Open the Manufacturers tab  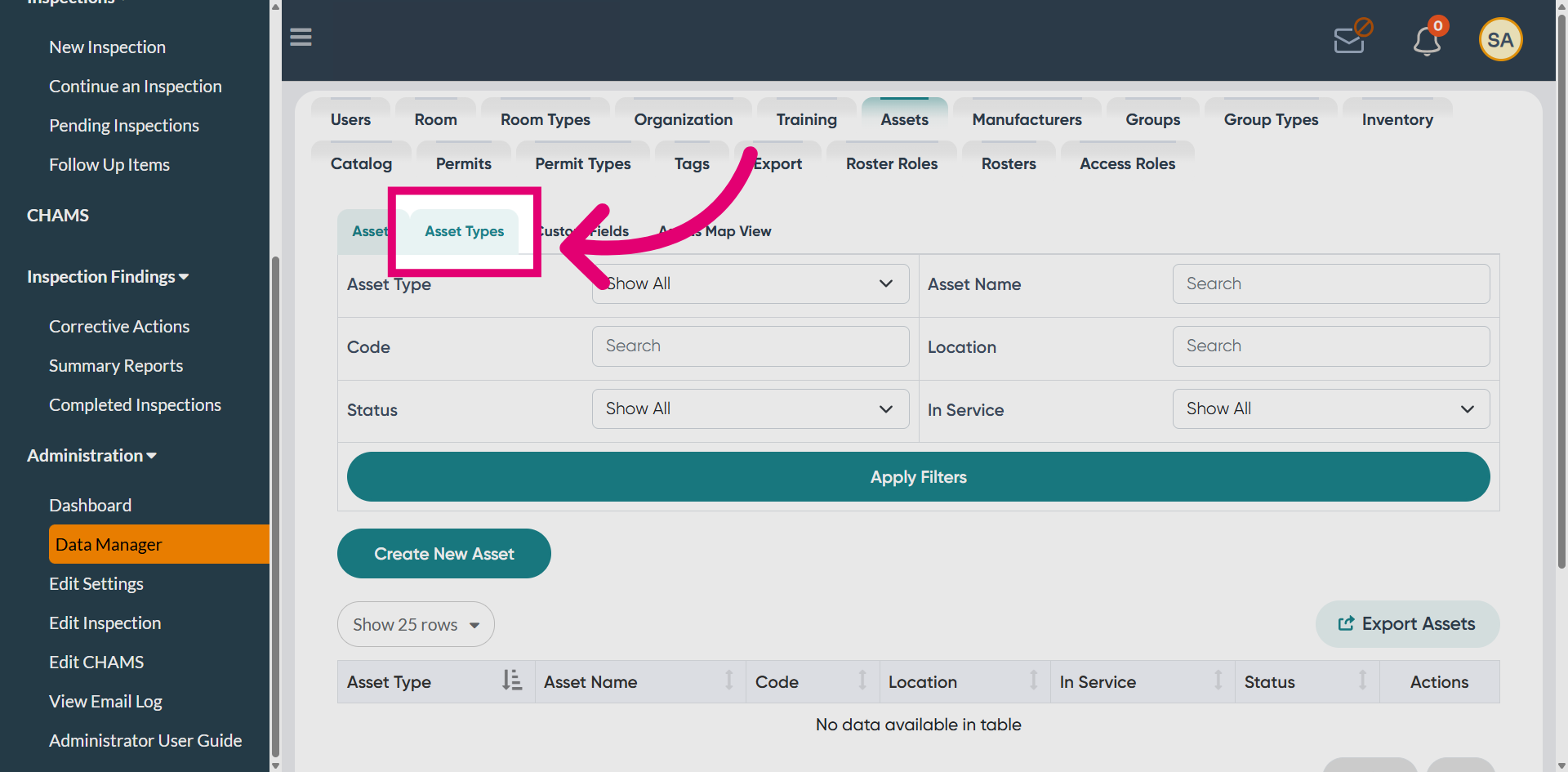[x=1027, y=119]
